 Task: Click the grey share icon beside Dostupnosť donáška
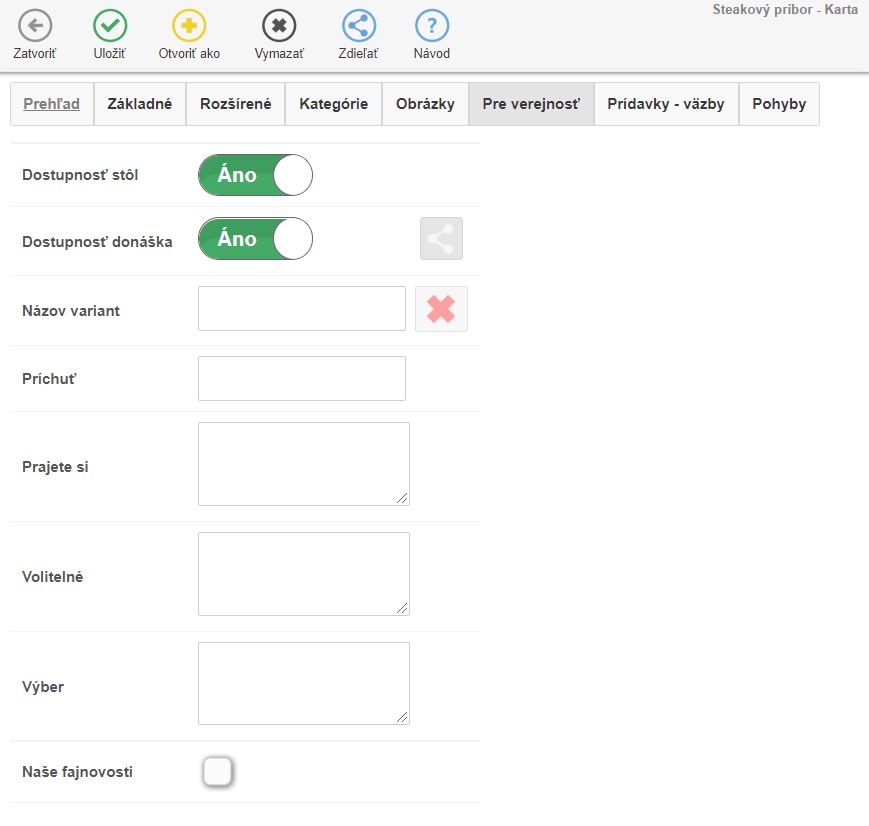coord(441,239)
